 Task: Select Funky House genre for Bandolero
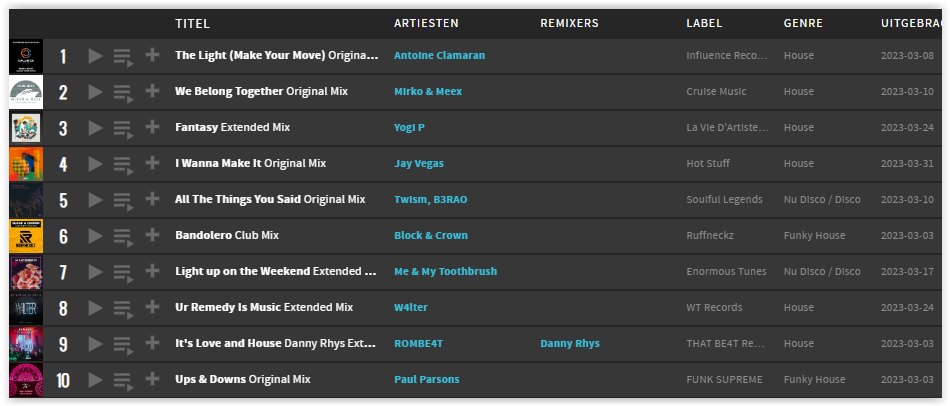click(x=814, y=235)
